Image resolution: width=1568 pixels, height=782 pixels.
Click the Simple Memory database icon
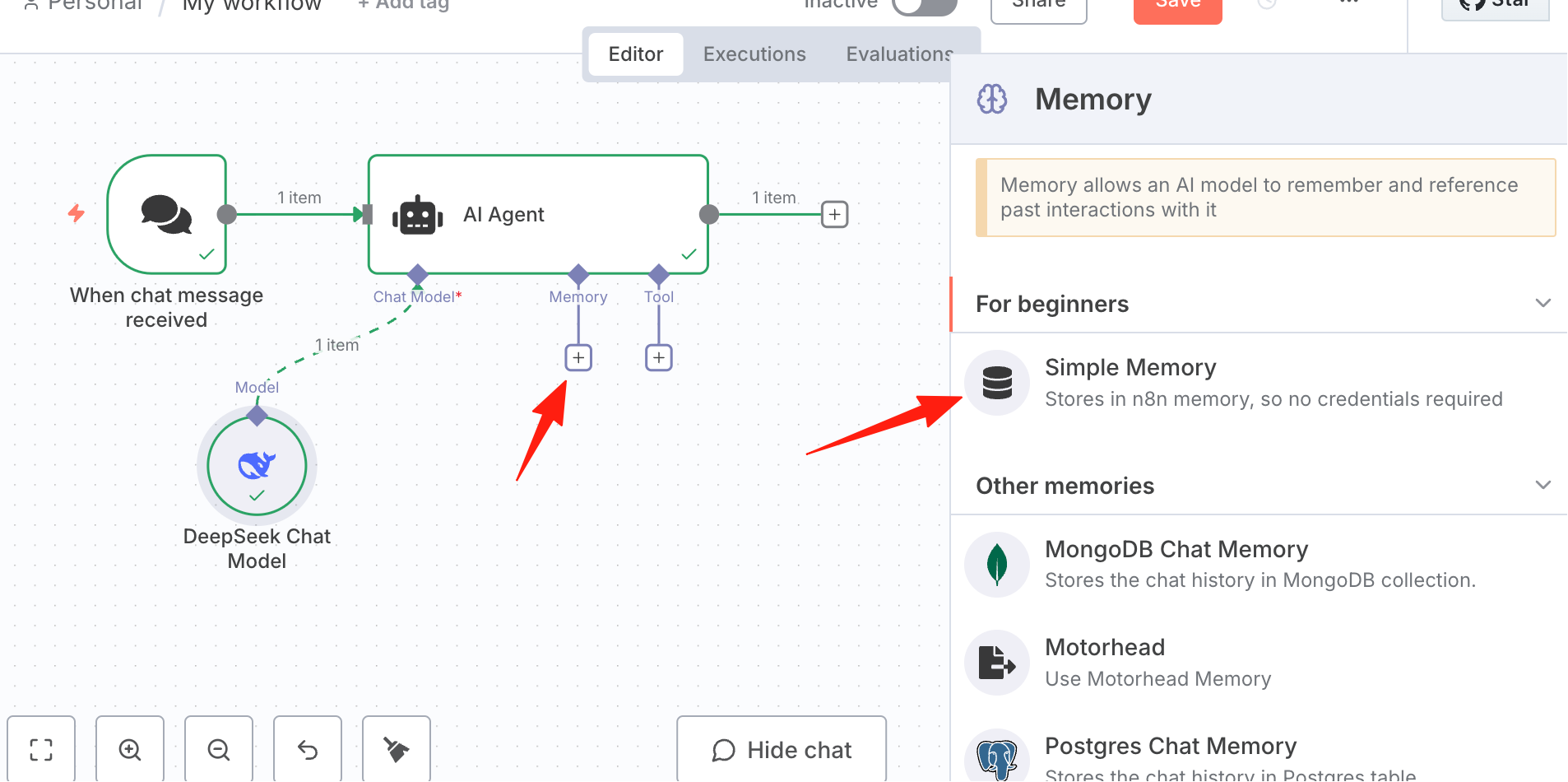pyautogui.click(x=997, y=383)
